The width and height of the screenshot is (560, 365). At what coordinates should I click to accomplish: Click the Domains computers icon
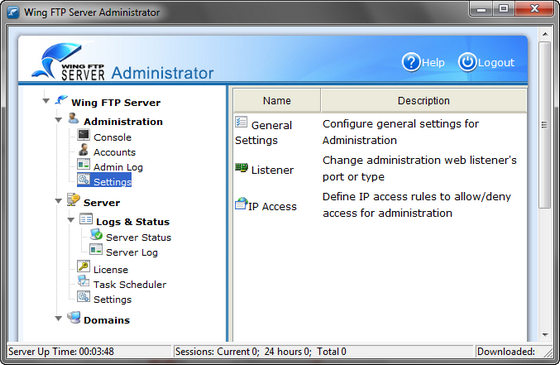[x=74, y=317]
